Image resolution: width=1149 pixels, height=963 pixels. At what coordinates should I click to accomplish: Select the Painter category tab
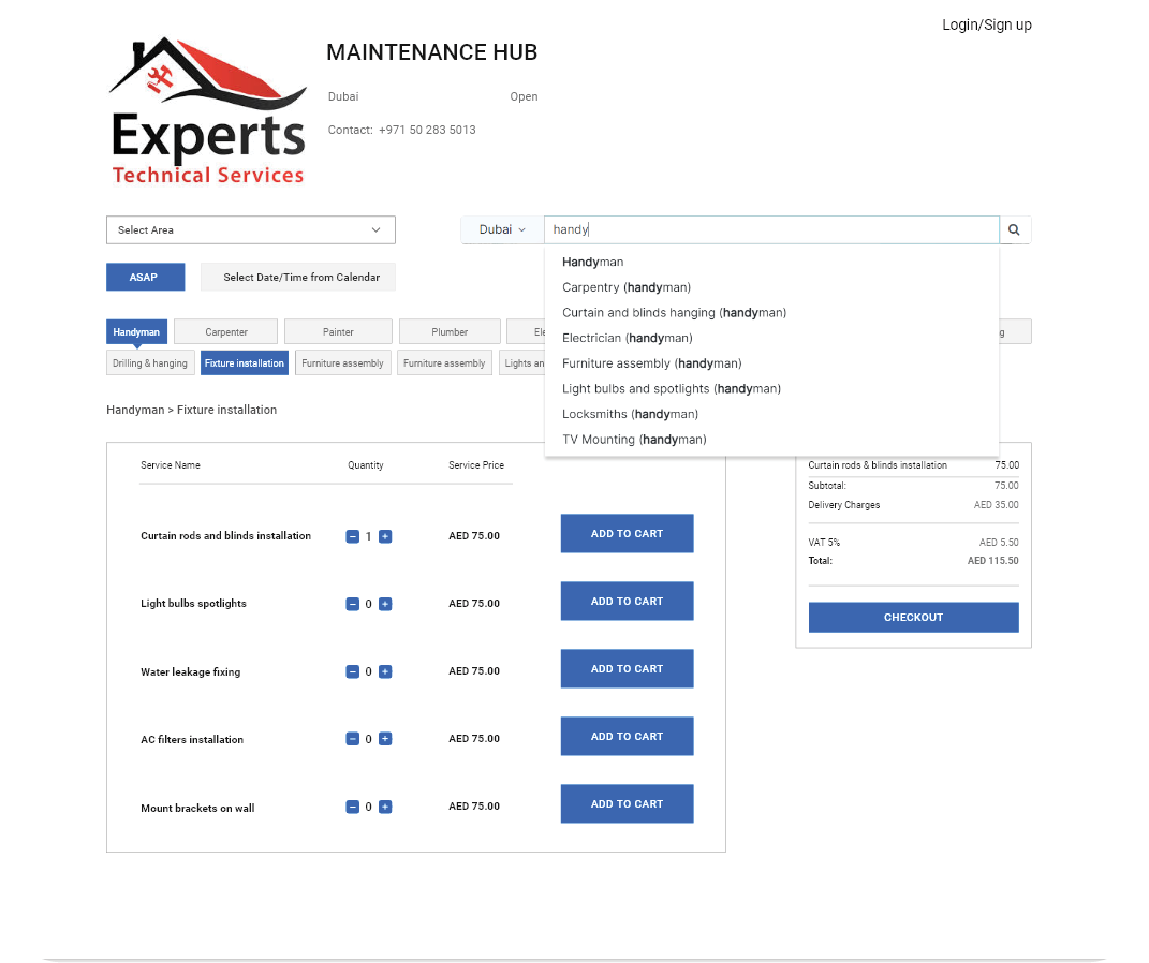(x=338, y=332)
